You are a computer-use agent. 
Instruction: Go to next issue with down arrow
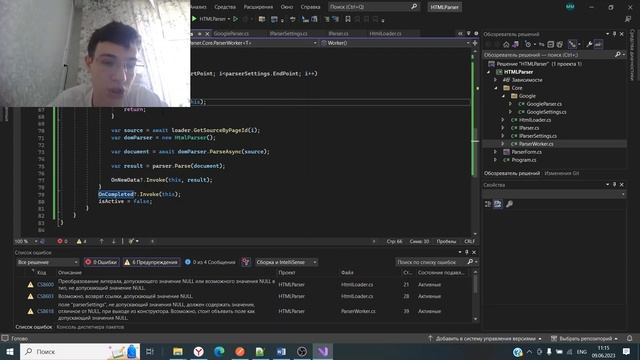click(113, 241)
